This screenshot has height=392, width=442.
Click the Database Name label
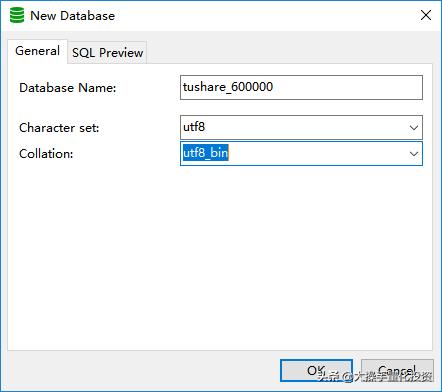[x=68, y=88]
